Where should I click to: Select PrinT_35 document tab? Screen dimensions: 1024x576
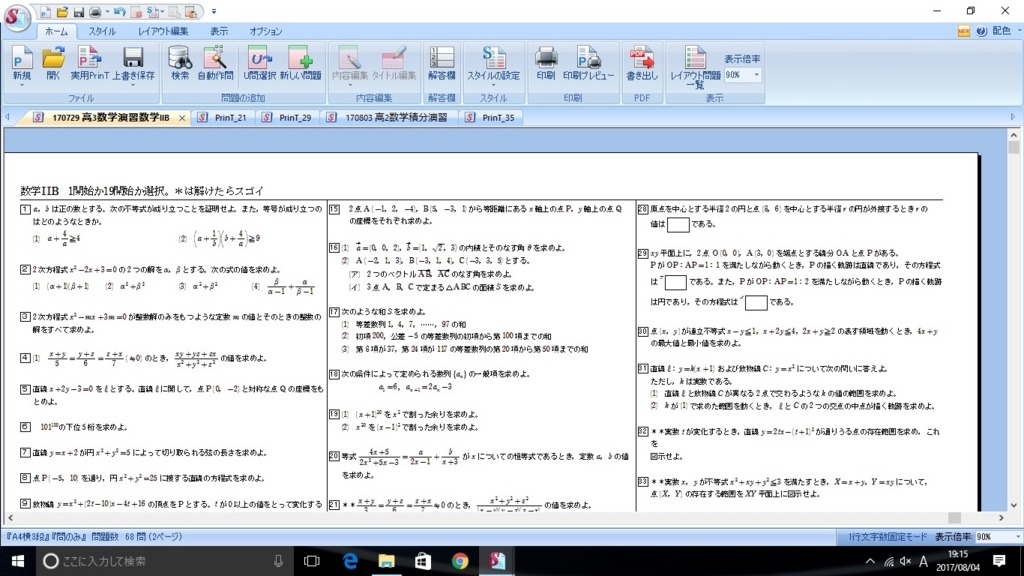tap(491, 118)
